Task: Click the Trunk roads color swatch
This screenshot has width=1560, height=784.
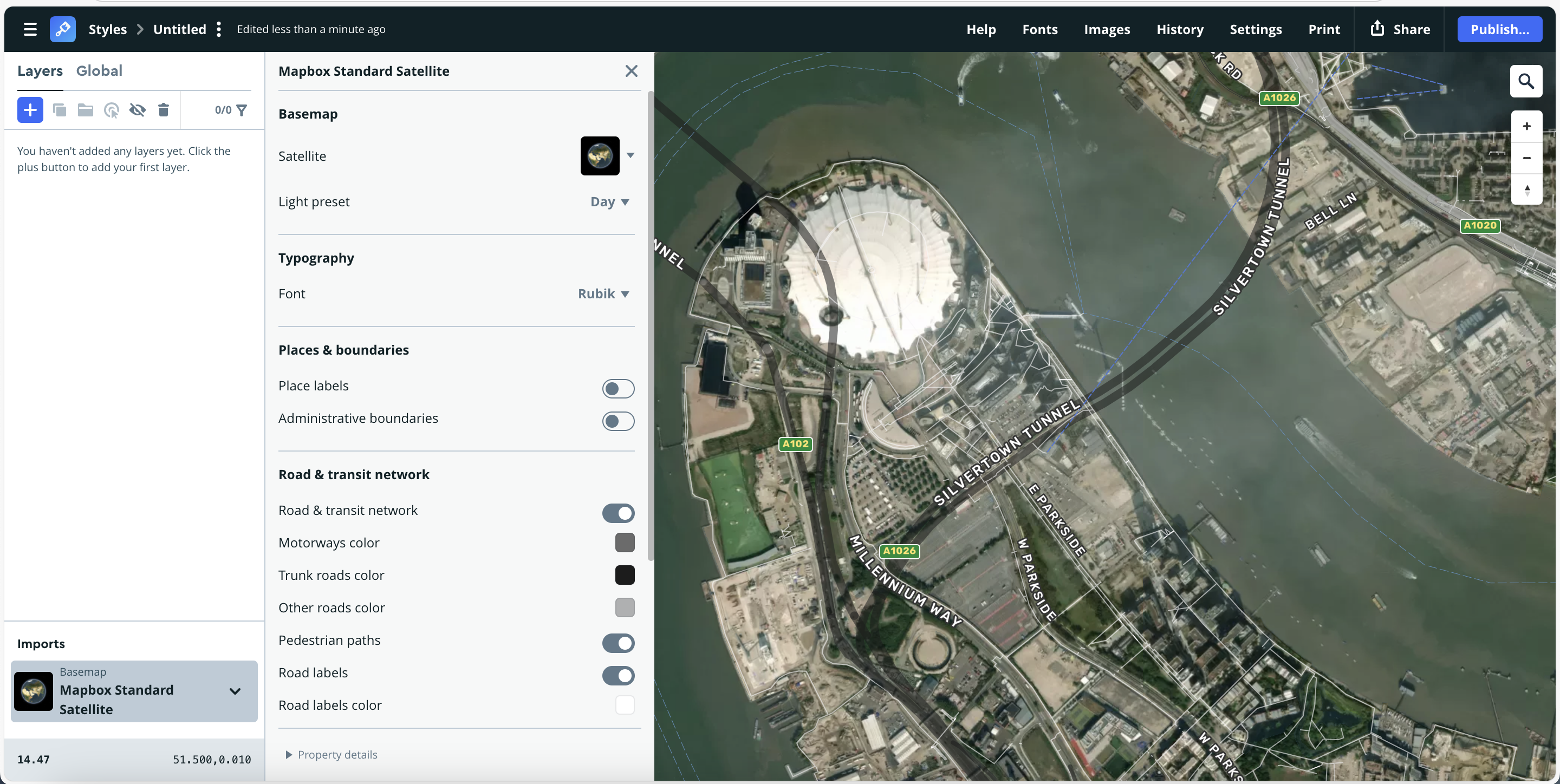Action: pos(625,574)
